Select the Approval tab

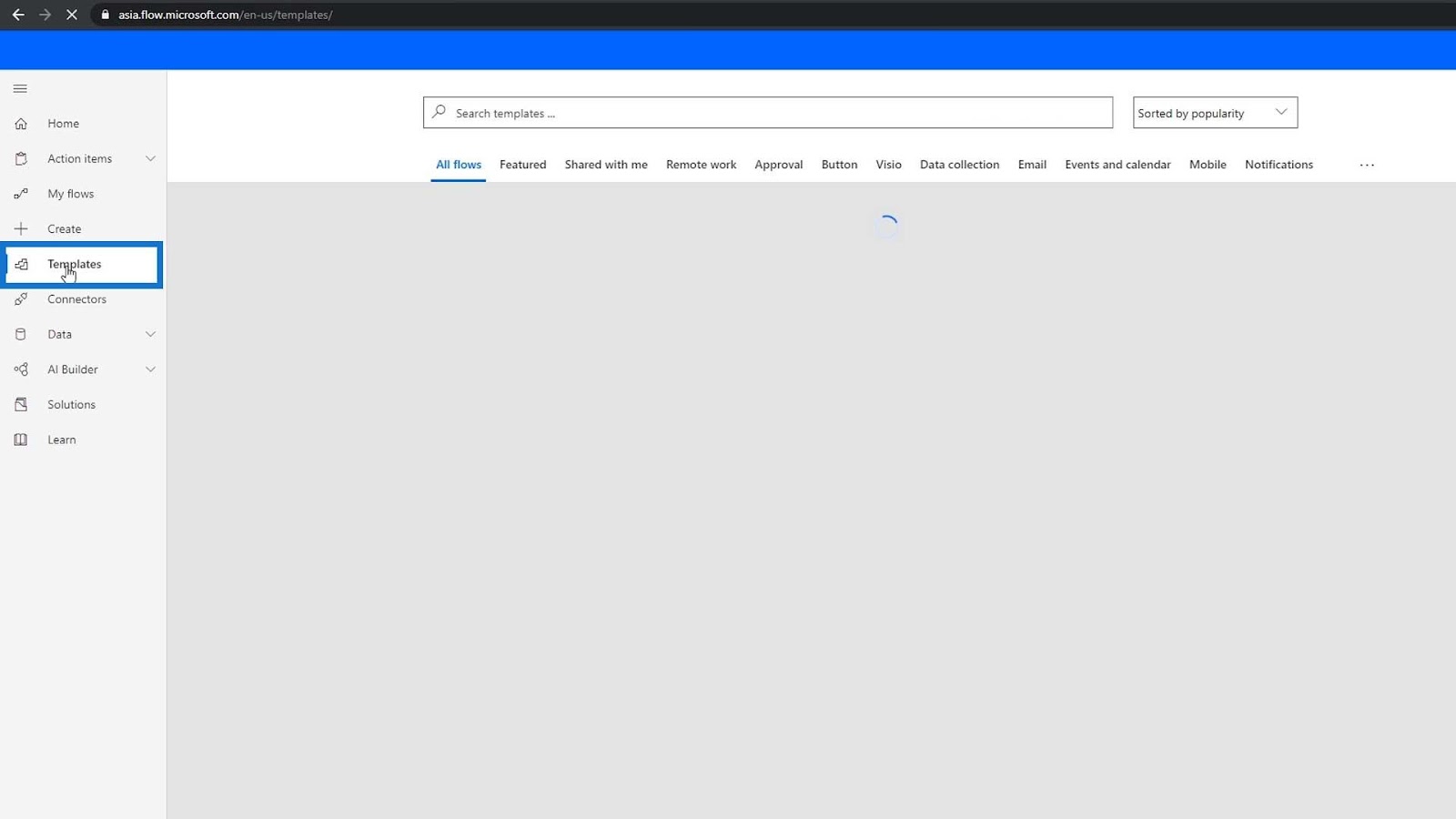779,165
